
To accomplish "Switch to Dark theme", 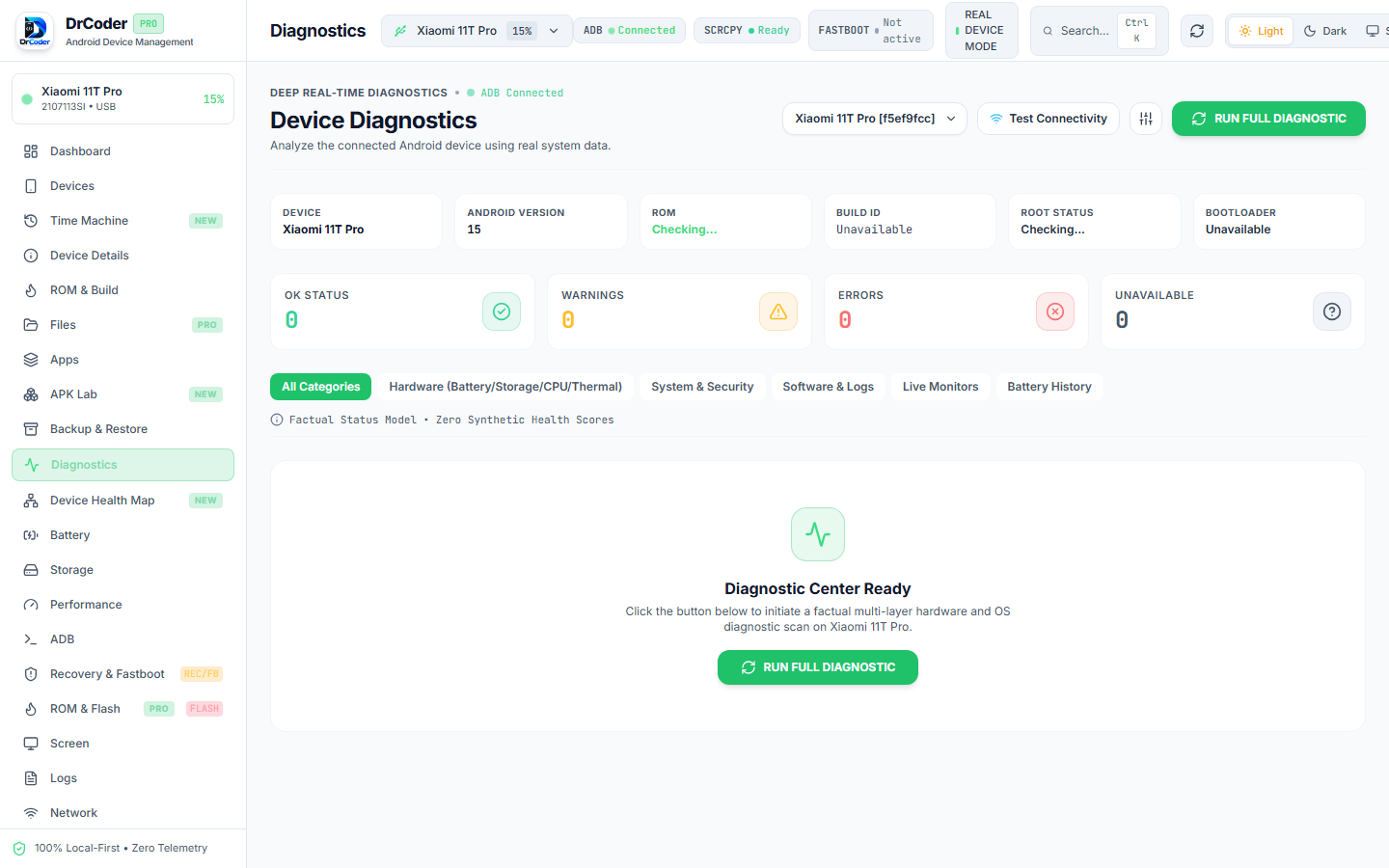I will point(1325,31).
